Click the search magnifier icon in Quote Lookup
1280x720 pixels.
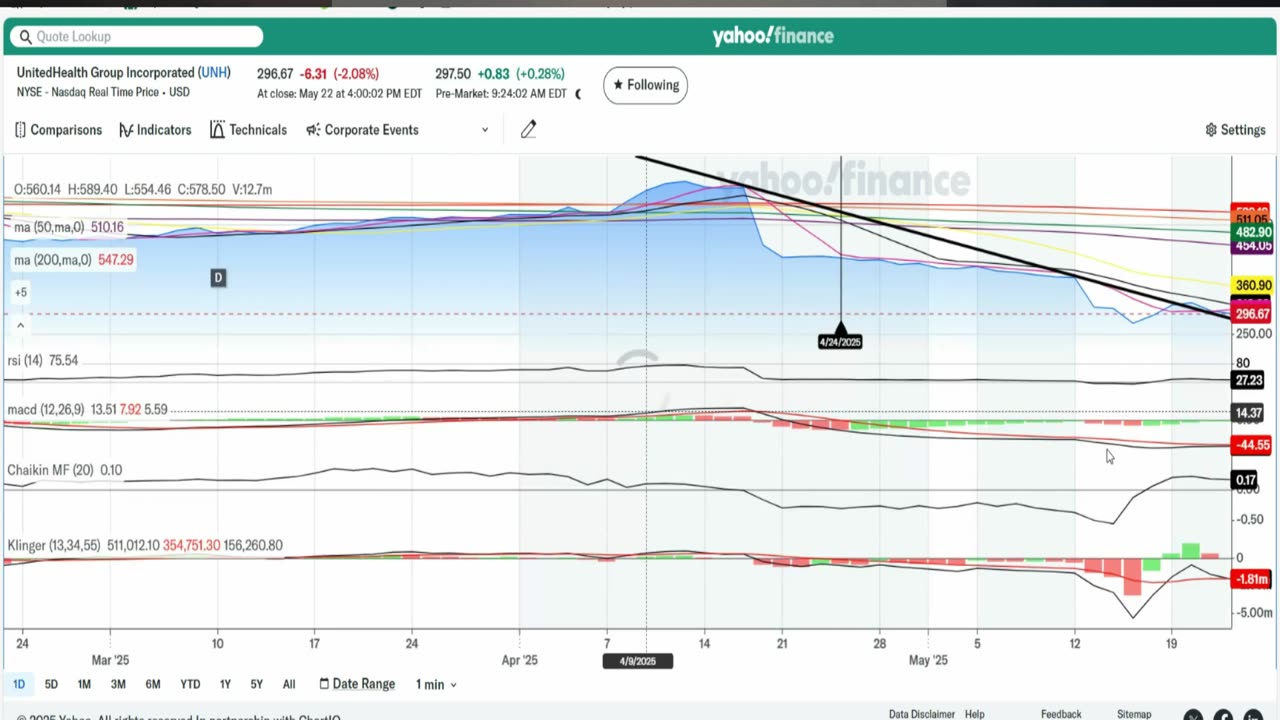(x=26, y=37)
